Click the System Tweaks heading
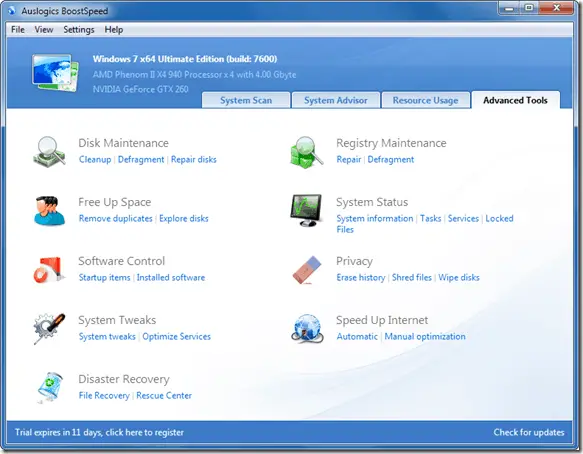 (117, 320)
